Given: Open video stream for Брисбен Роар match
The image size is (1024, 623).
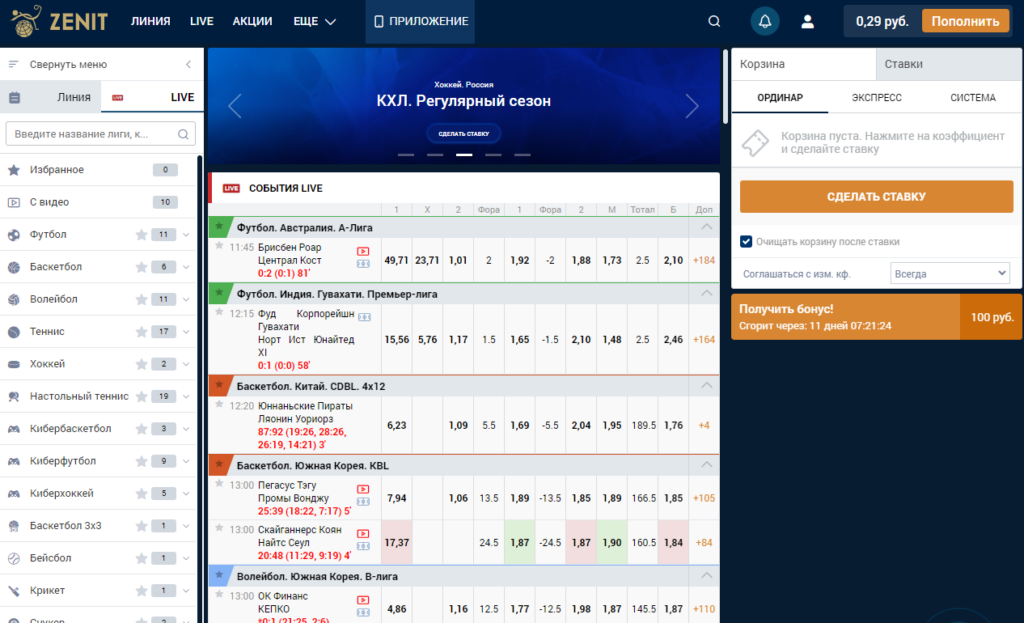Looking at the screenshot, I should [x=363, y=251].
